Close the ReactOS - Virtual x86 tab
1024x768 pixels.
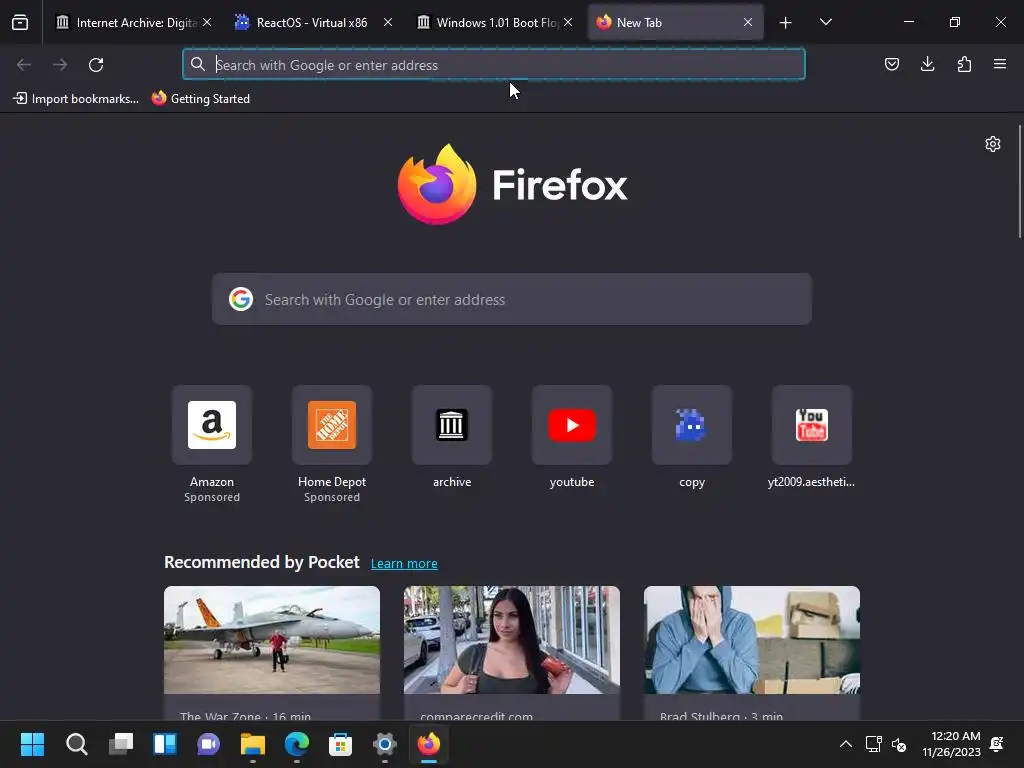[x=388, y=22]
